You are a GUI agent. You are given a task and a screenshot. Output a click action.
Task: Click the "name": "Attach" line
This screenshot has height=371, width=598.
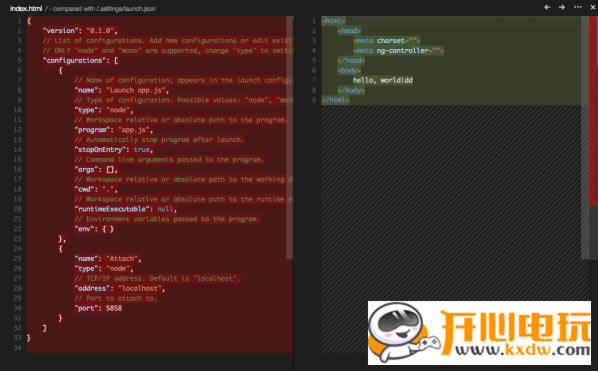point(108,259)
